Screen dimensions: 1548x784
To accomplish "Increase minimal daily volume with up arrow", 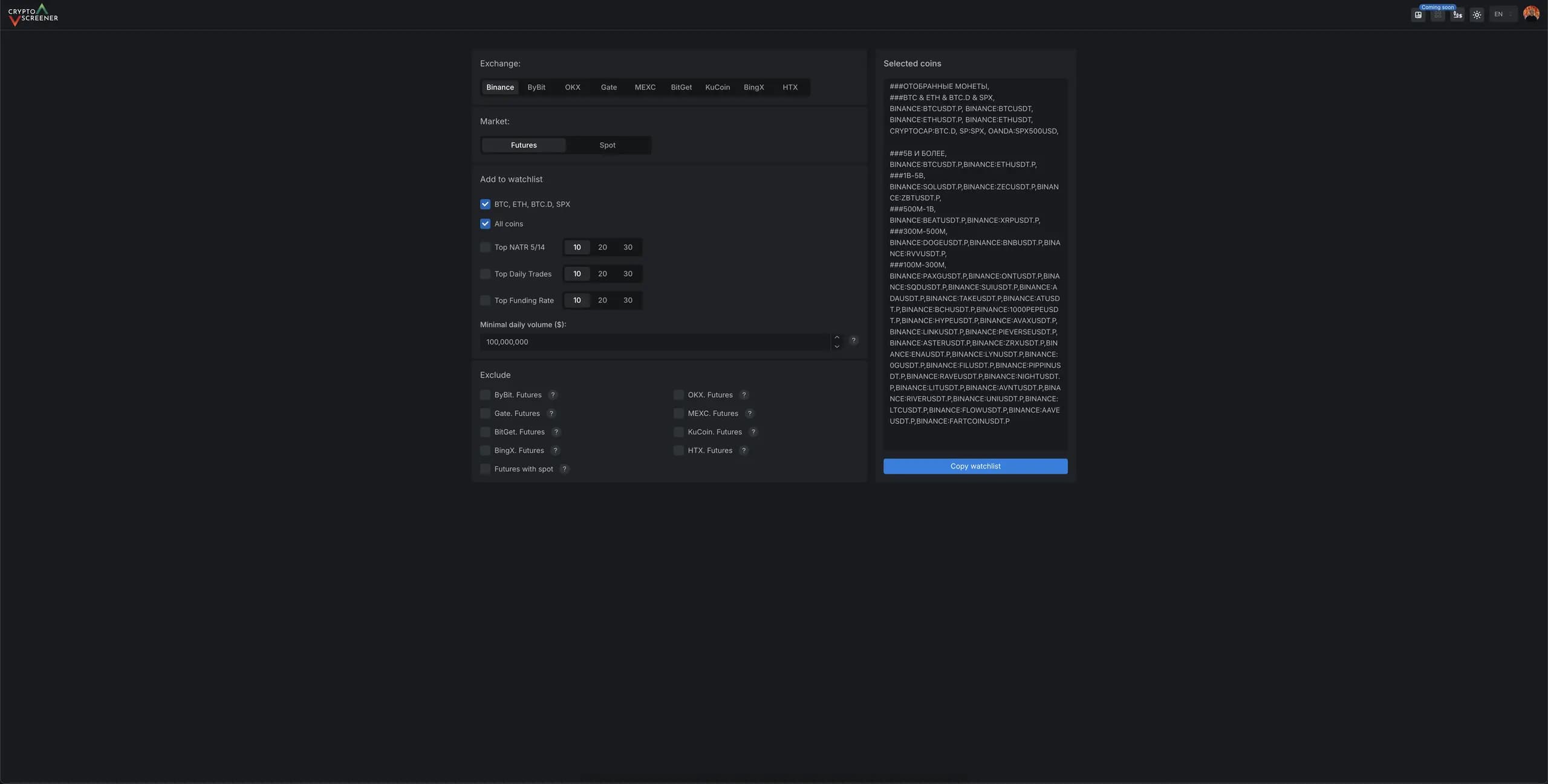I will [x=837, y=337].
